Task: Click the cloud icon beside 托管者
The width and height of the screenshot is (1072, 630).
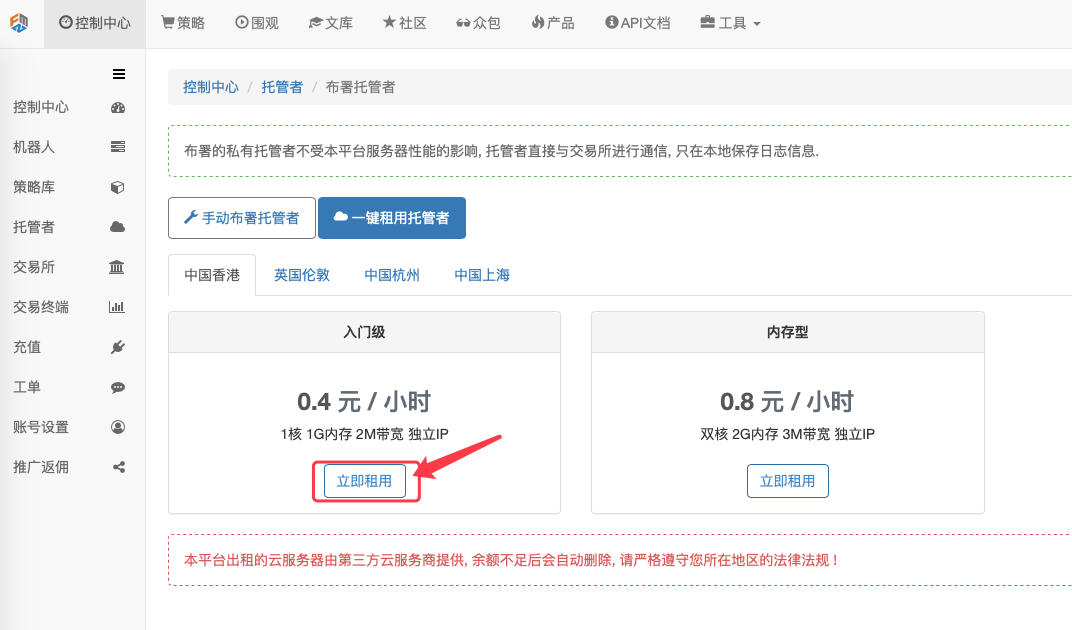Action: (x=118, y=227)
